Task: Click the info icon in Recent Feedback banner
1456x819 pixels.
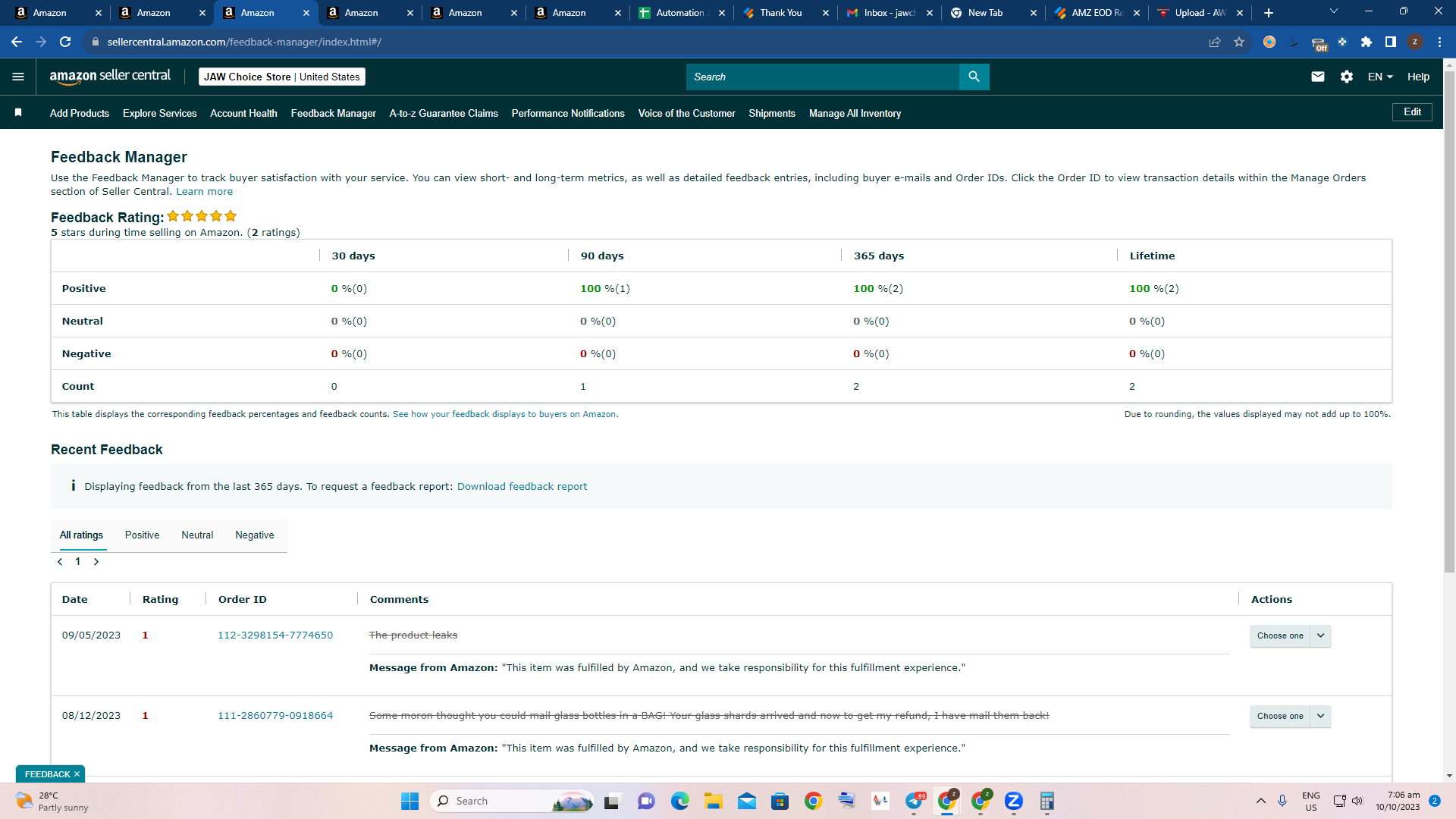Action: point(73,486)
